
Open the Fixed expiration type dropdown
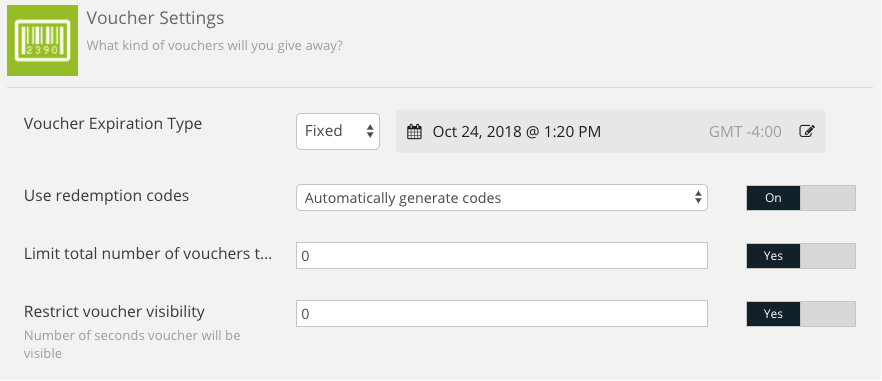(x=338, y=132)
